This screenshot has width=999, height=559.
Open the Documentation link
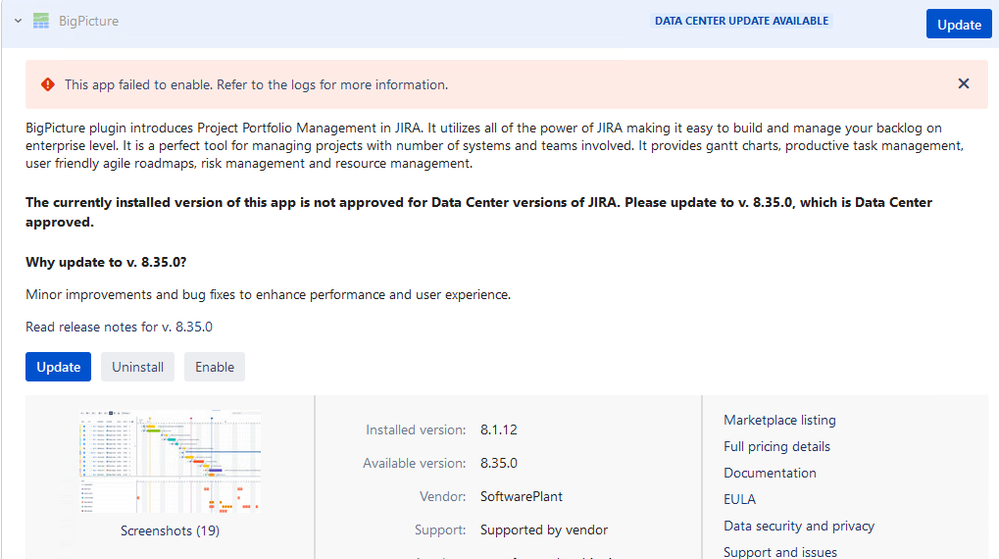(770, 473)
